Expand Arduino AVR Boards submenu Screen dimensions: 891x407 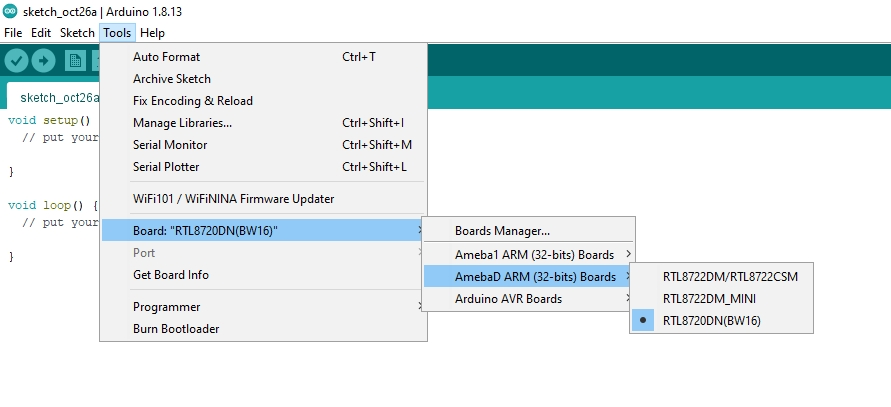[528, 299]
